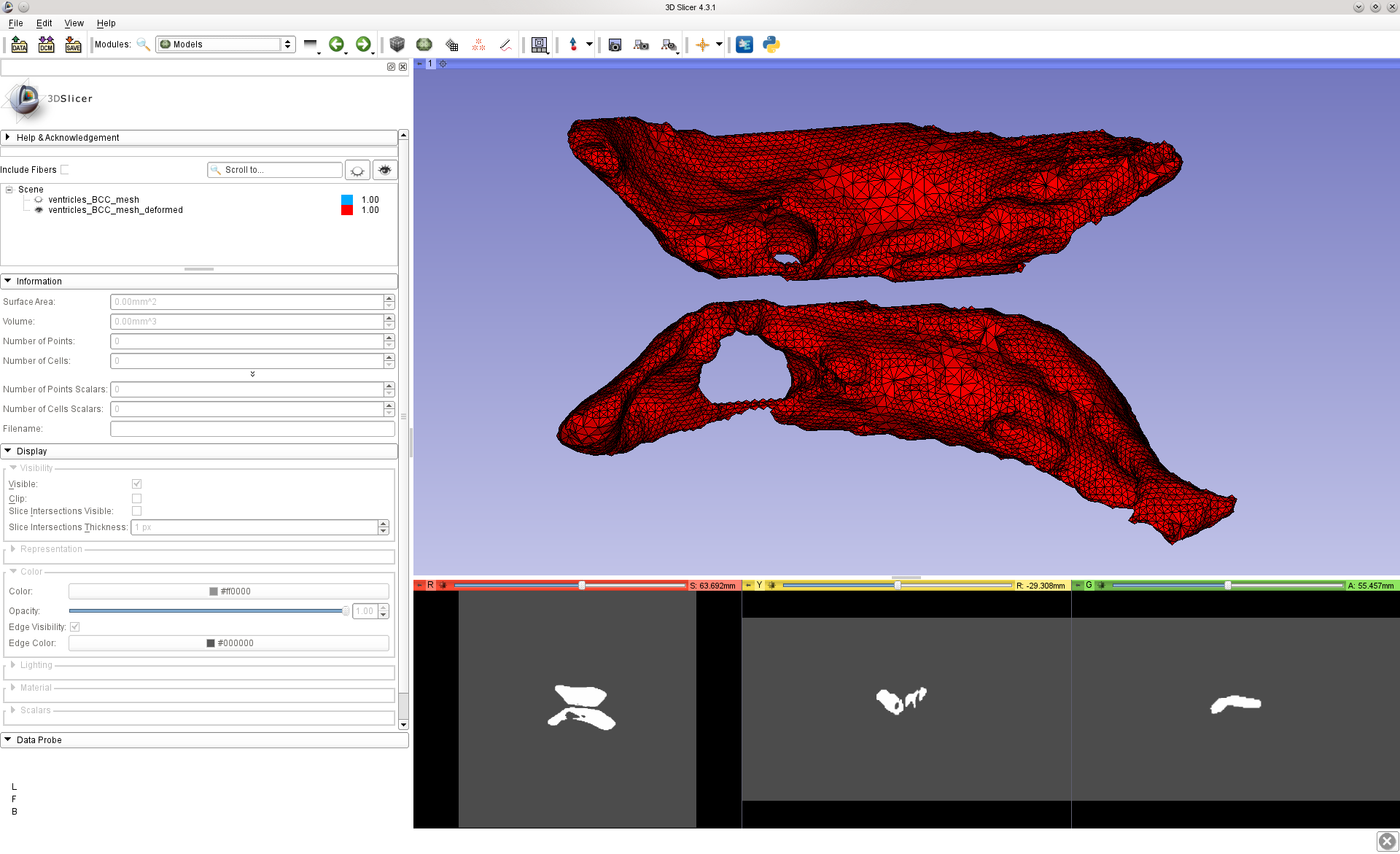Open the Modules dropdown showing Models
This screenshot has height=854, width=1400.
(225, 44)
